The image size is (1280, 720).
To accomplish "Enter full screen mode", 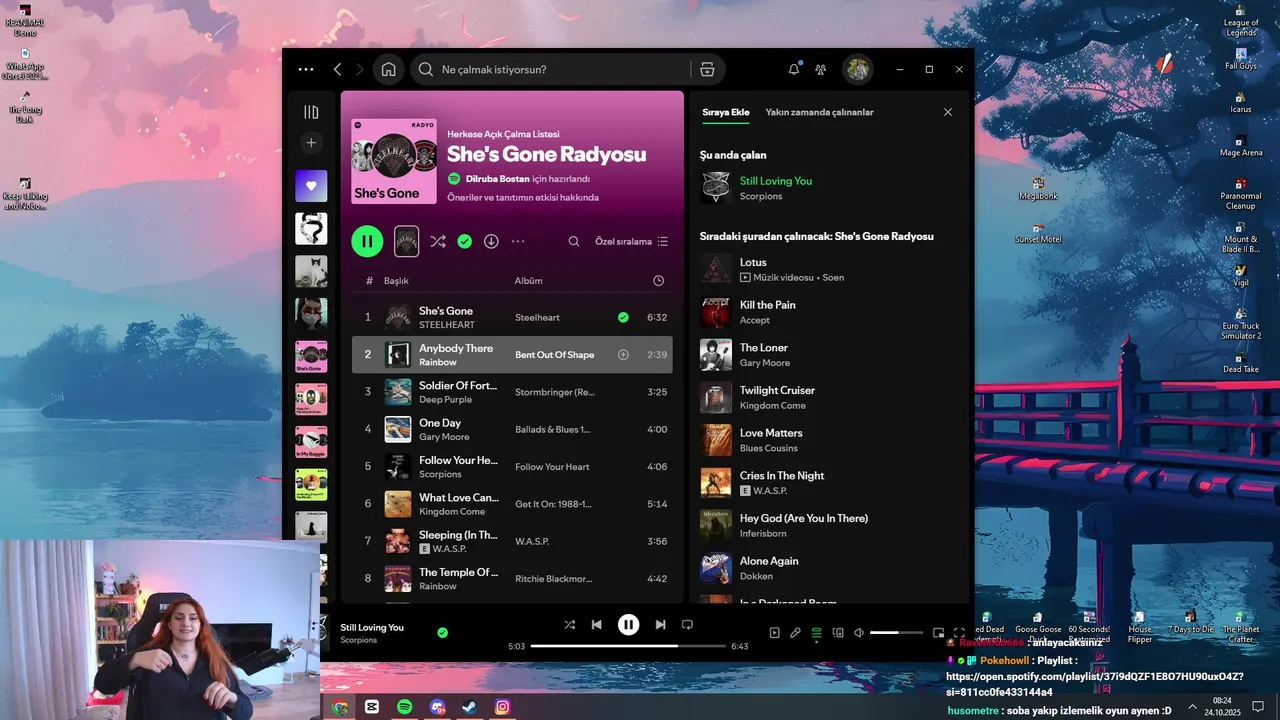I will tap(959, 632).
